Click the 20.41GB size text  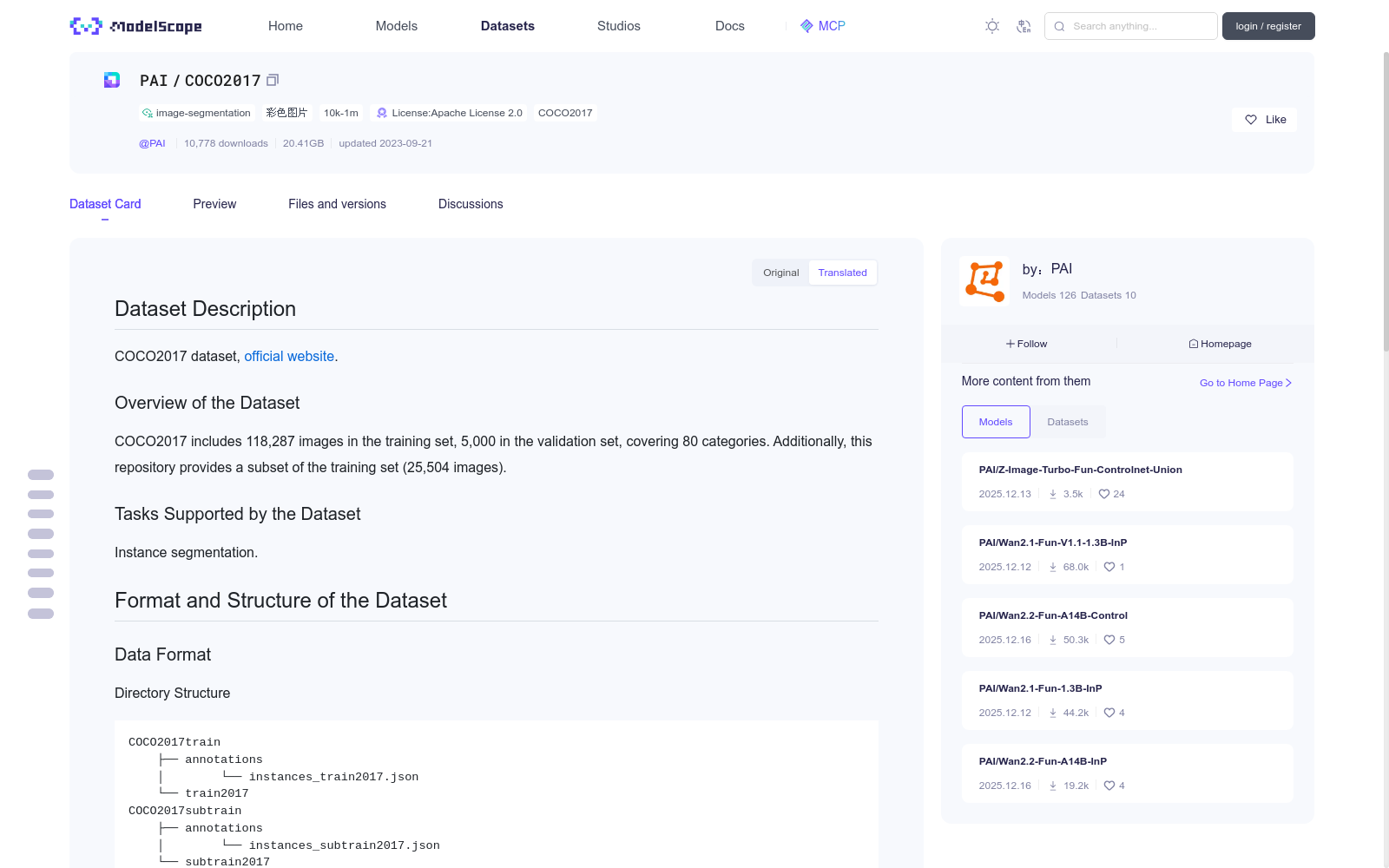pyautogui.click(x=303, y=143)
